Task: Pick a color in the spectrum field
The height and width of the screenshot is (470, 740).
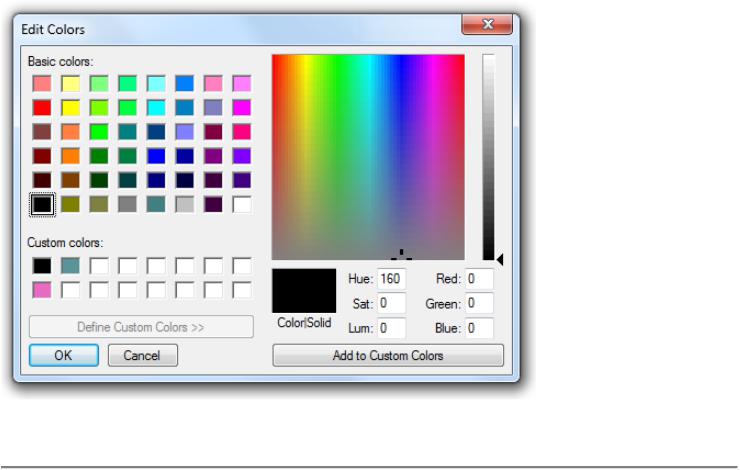Action: click(x=368, y=157)
